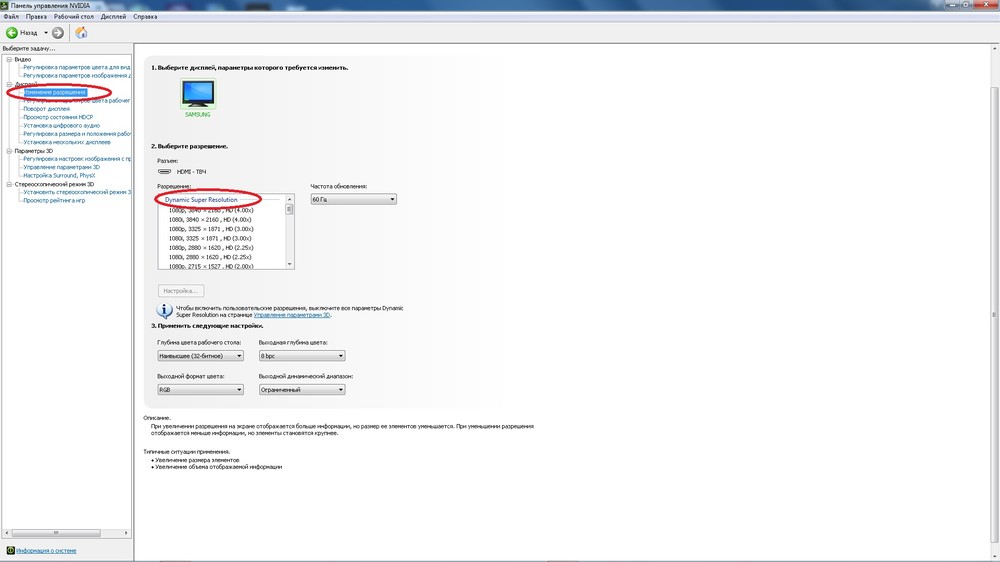Image resolution: width=1000 pixels, height=562 pixels.
Task: Open the Управление параметрами 3D link
Action: pos(292,315)
